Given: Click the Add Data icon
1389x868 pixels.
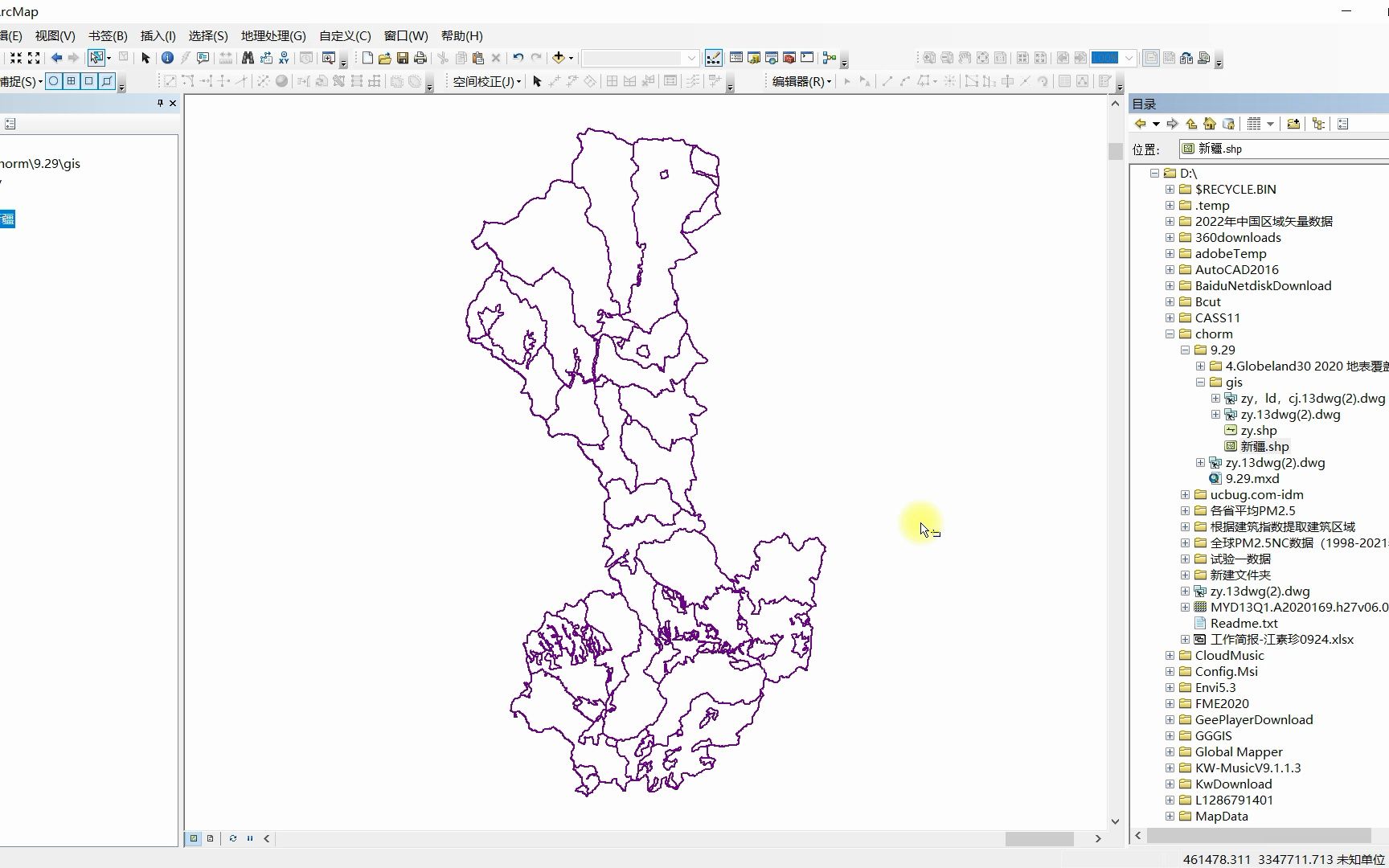Looking at the screenshot, I should tap(559, 57).
